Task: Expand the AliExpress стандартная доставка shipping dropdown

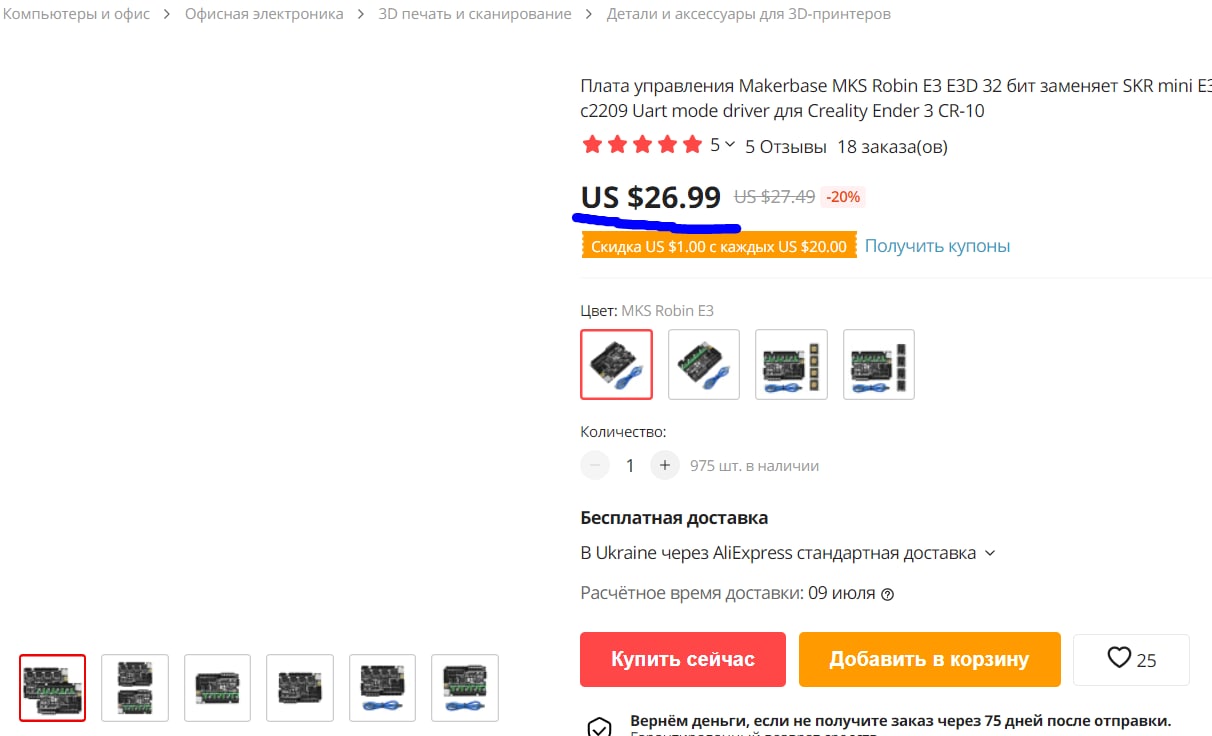Action: [990, 553]
